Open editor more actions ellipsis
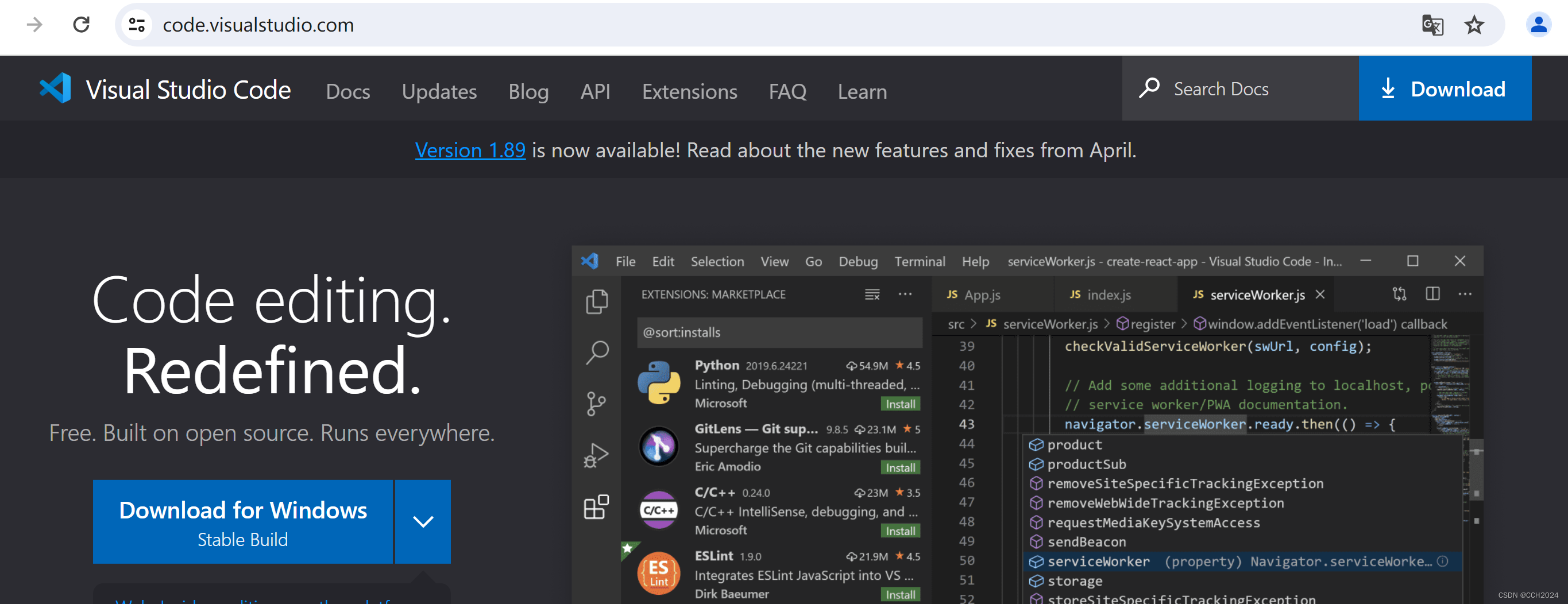1568x604 pixels. (x=1465, y=295)
